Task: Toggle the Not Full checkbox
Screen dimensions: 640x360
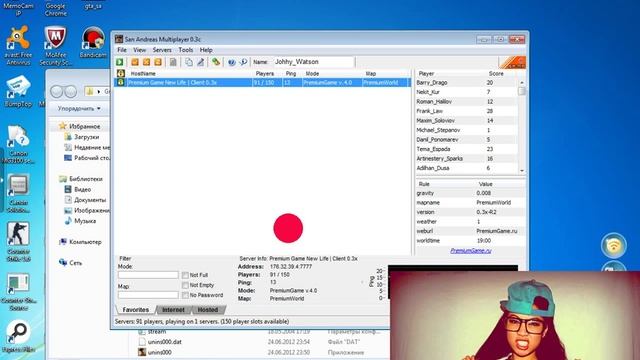Action: pos(185,275)
